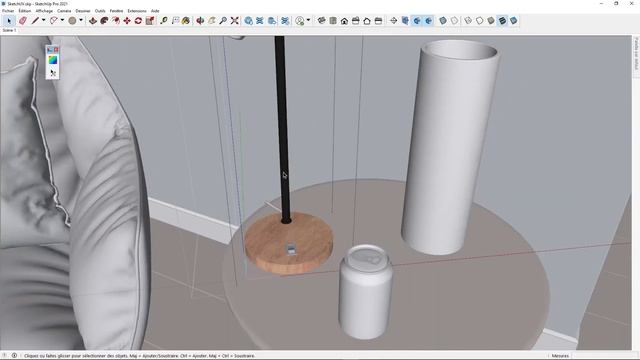640x360 pixels.
Task: Activate the Rotate tool
Action: click(x=138, y=20)
